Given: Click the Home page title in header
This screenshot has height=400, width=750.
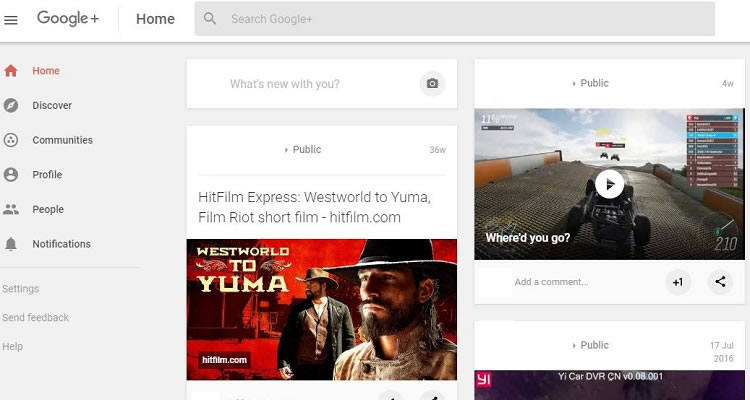Looking at the screenshot, I should click(155, 19).
